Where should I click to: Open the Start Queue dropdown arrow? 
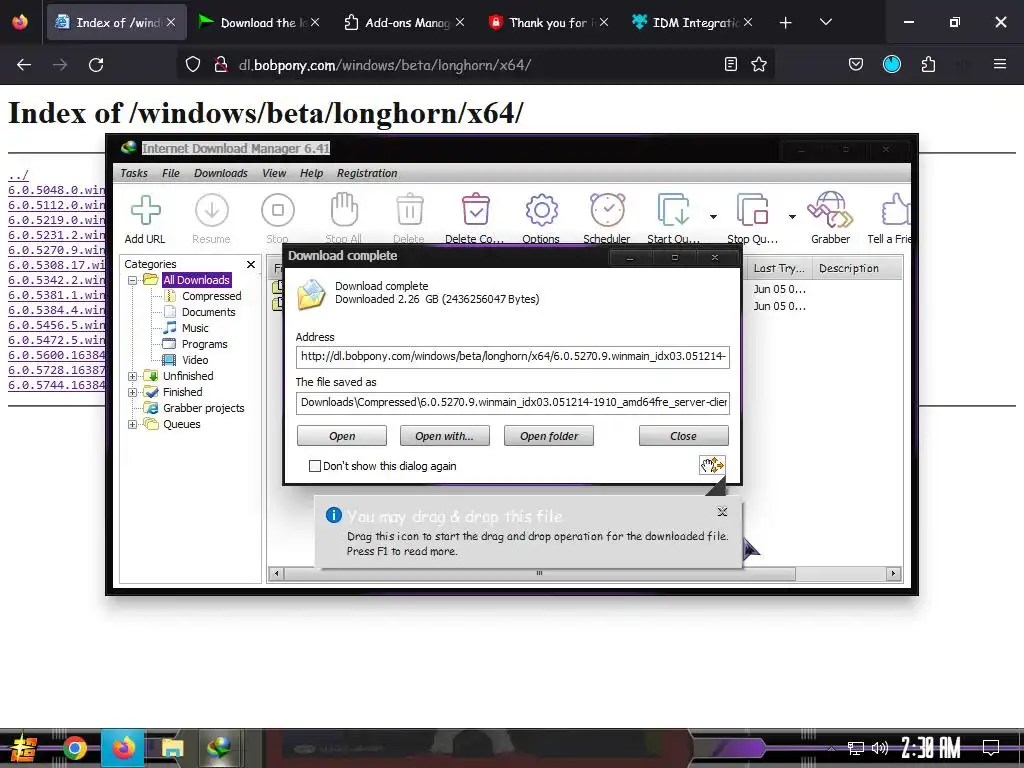713,216
